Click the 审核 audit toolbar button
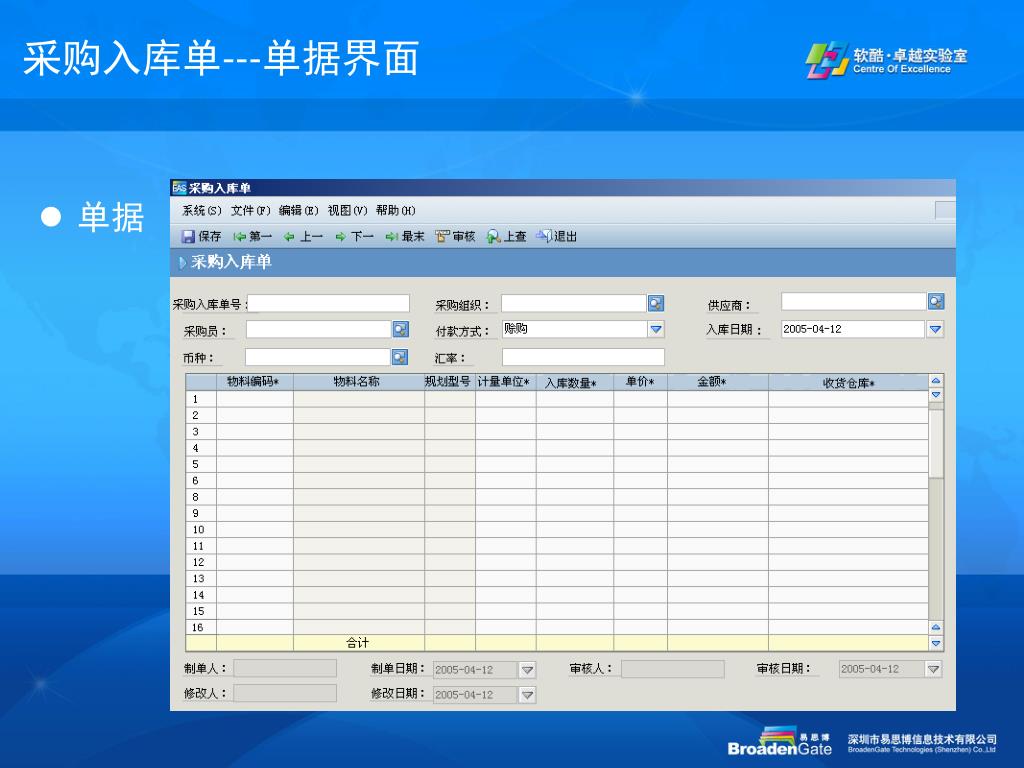Viewport: 1024px width, 768px height. (x=456, y=236)
